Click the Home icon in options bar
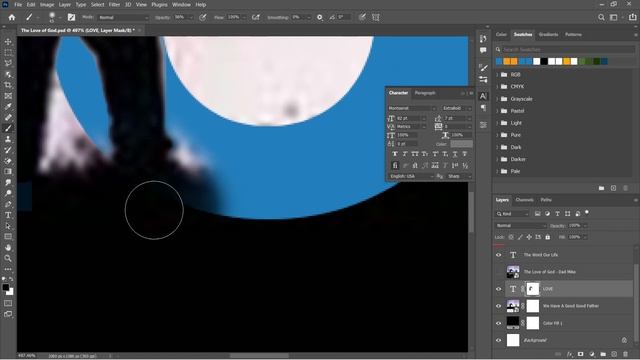This screenshot has width=640, height=360. tap(12, 17)
